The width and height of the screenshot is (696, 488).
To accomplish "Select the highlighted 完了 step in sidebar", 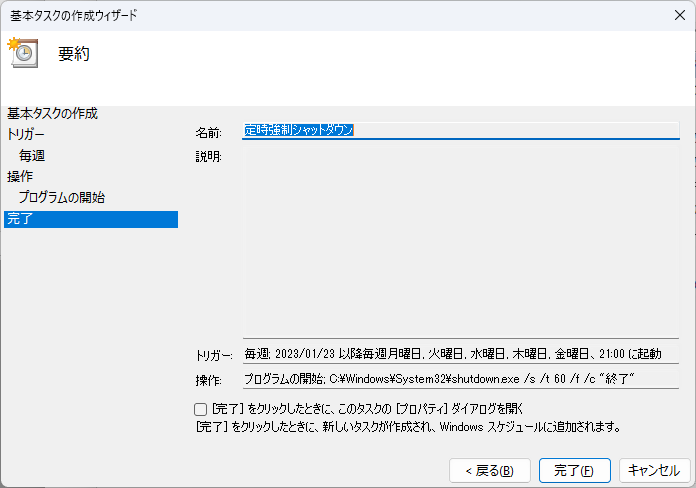I will [x=91, y=219].
